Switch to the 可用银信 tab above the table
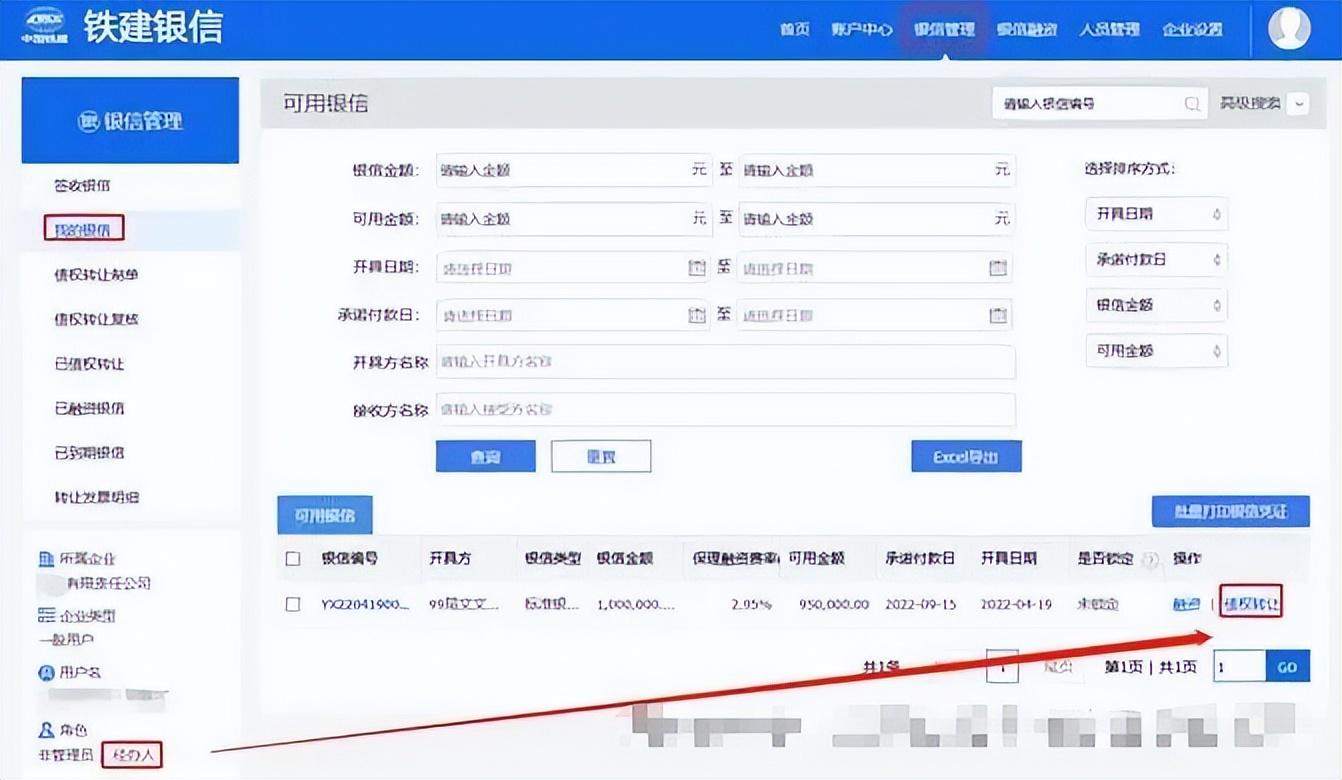1342x780 pixels. pos(325,516)
